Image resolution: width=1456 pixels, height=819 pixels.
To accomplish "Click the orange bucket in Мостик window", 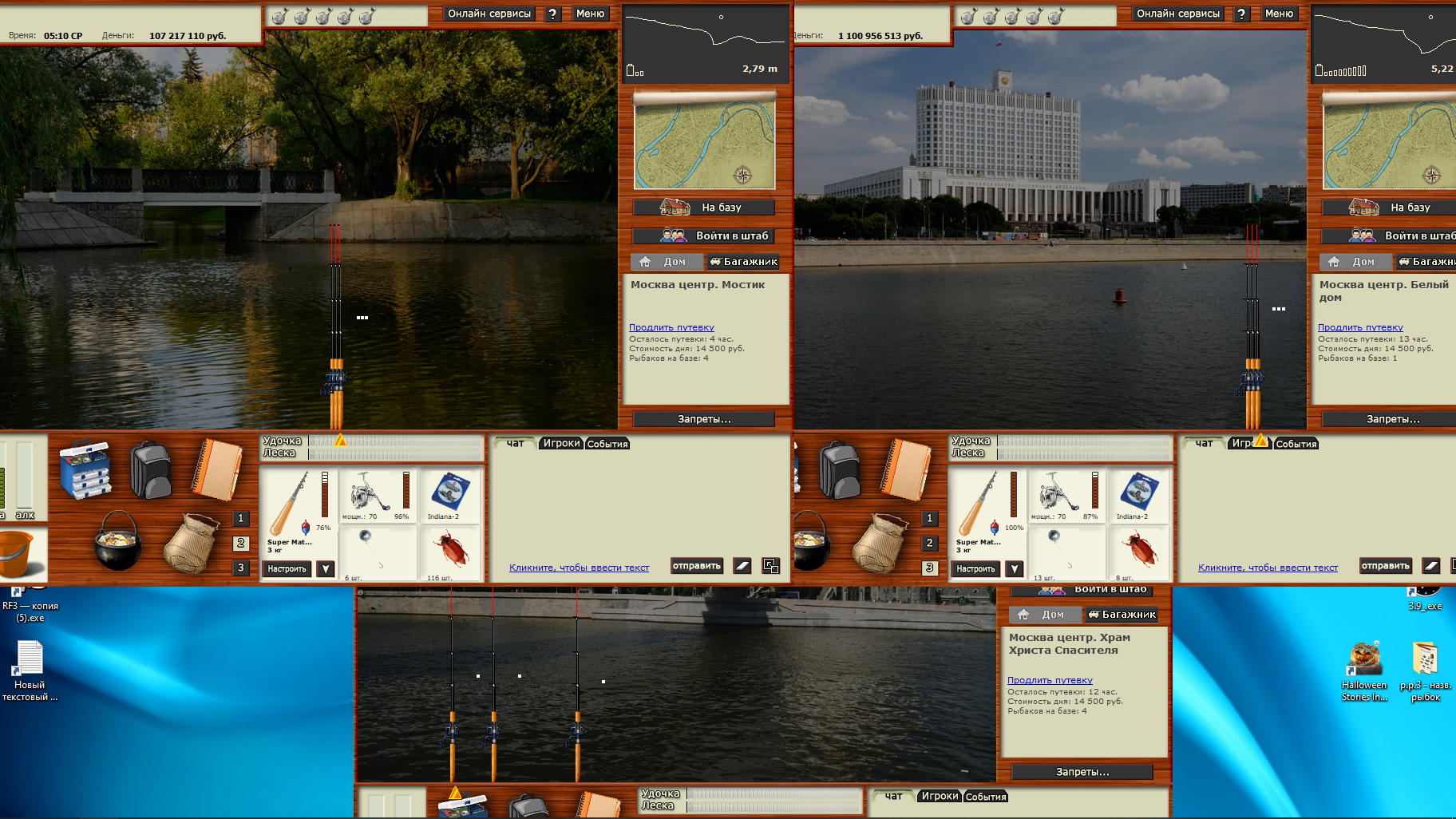I will click(x=18, y=554).
